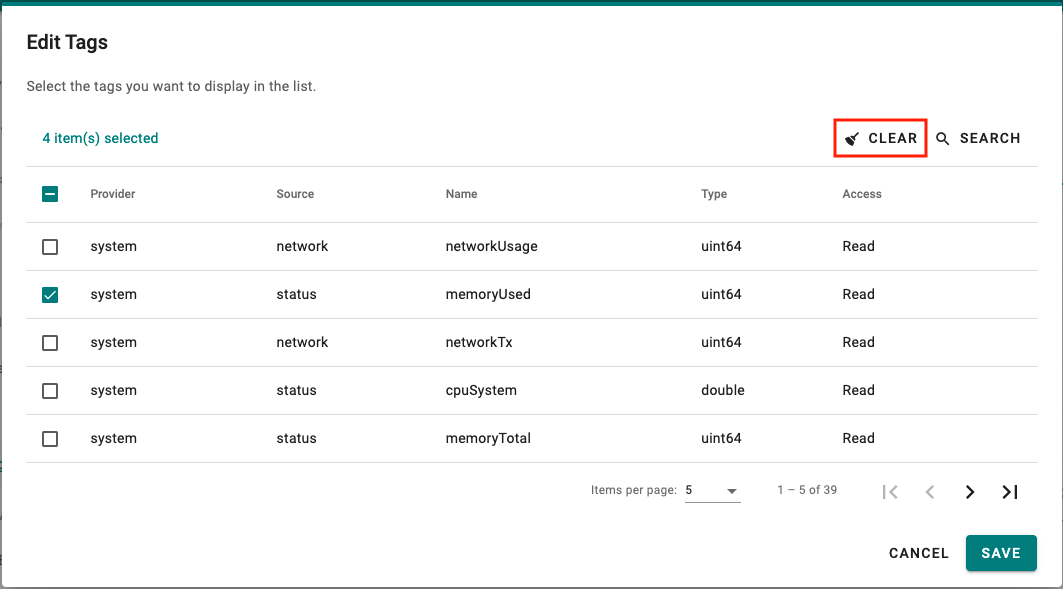
Task: Check the networkUsage row checkbox
Action: [50, 247]
